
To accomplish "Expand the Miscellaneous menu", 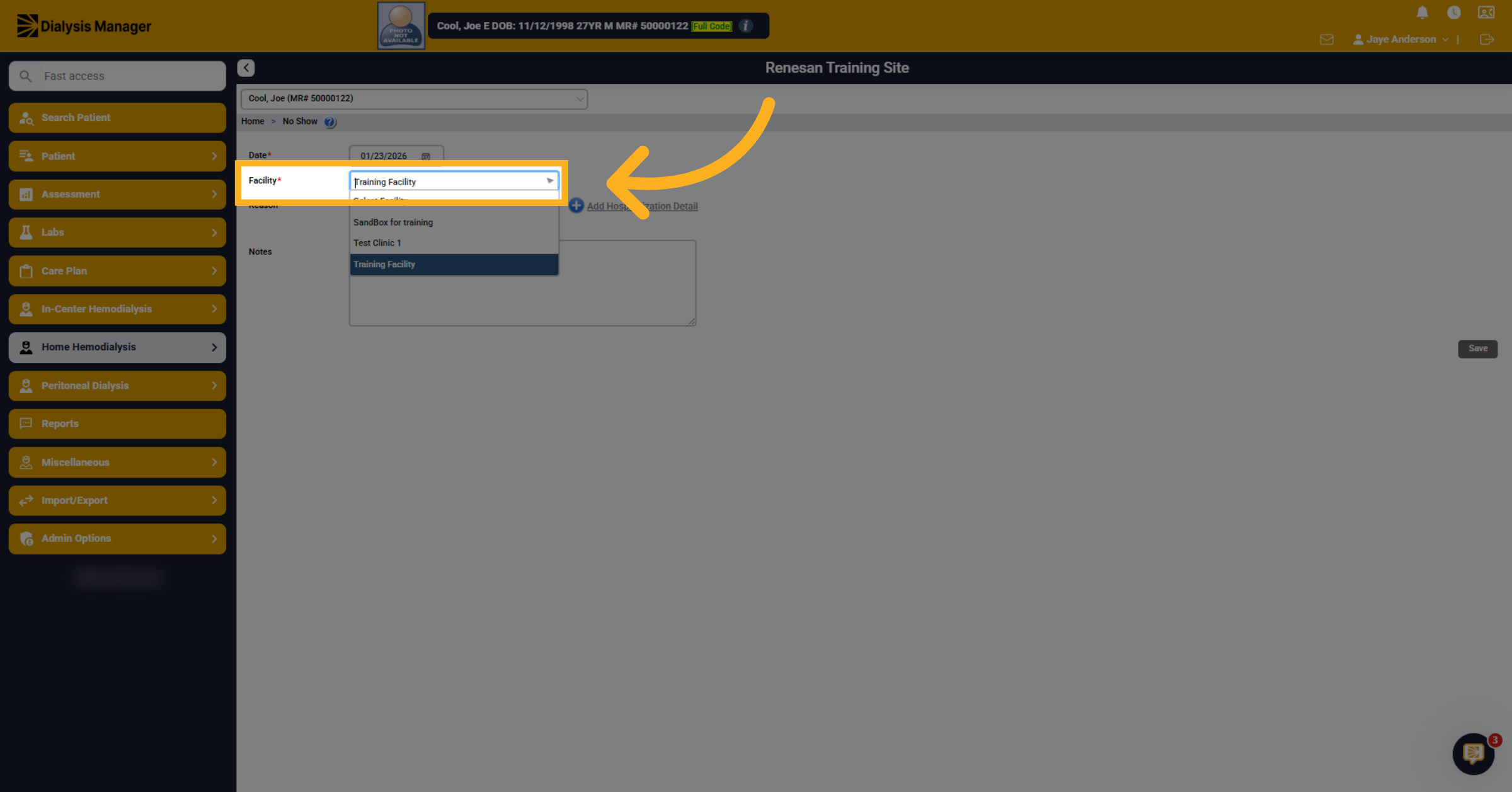I will (x=117, y=462).
